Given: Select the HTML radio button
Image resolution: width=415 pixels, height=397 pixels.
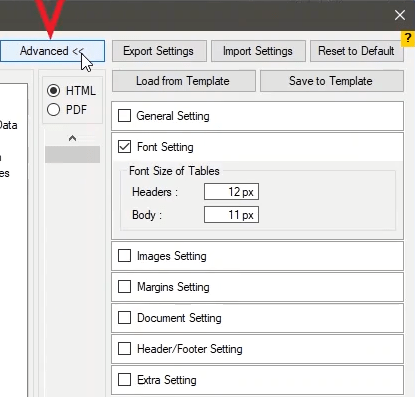Looking at the screenshot, I should pyautogui.click(x=54, y=91).
